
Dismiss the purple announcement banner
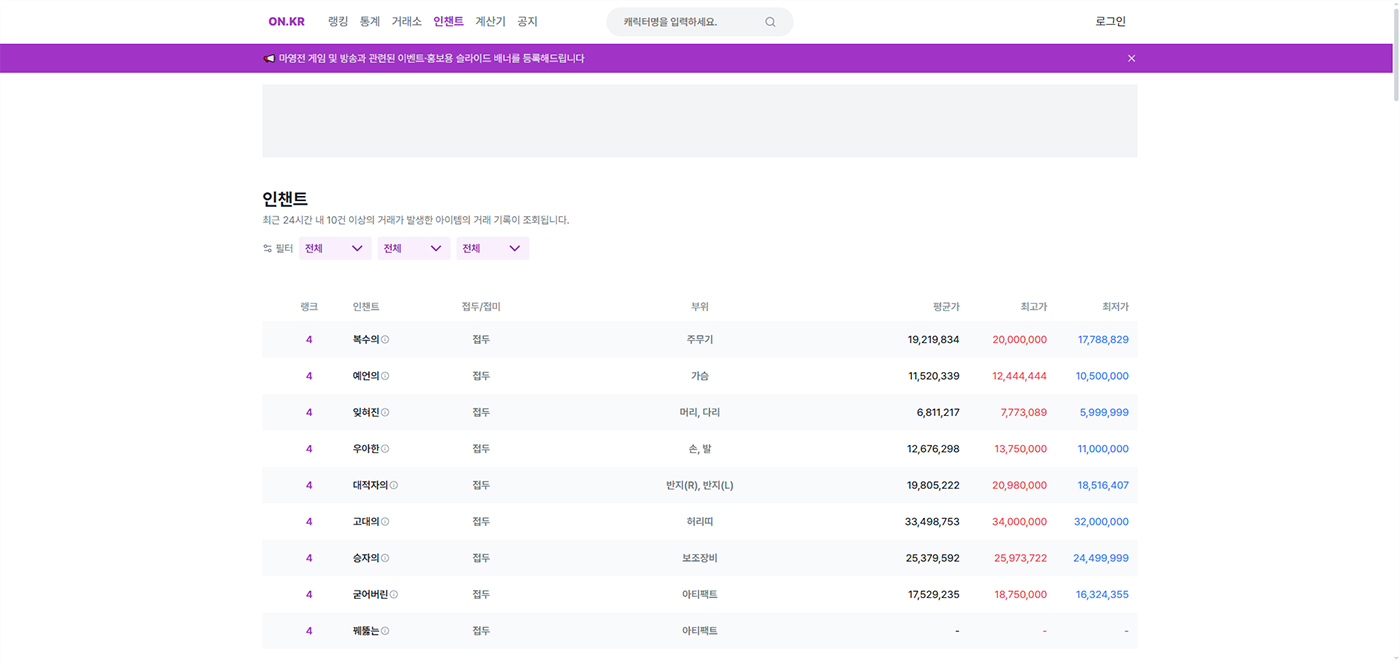pyautogui.click(x=1131, y=58)
